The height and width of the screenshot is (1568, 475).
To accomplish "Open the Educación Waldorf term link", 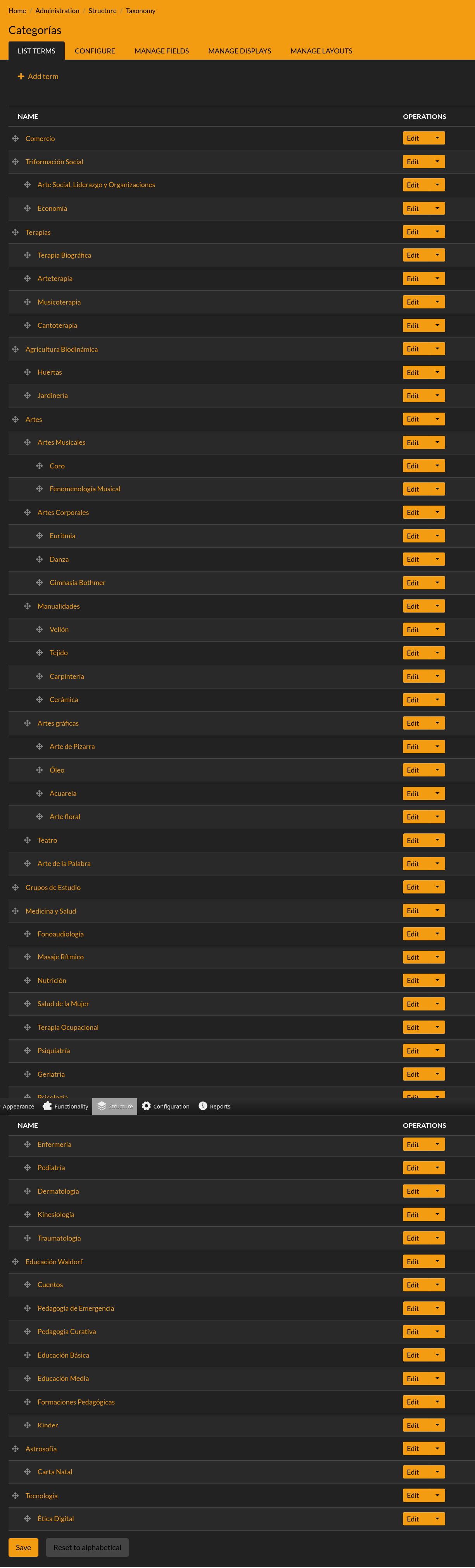I will [x=54, y=1262].
